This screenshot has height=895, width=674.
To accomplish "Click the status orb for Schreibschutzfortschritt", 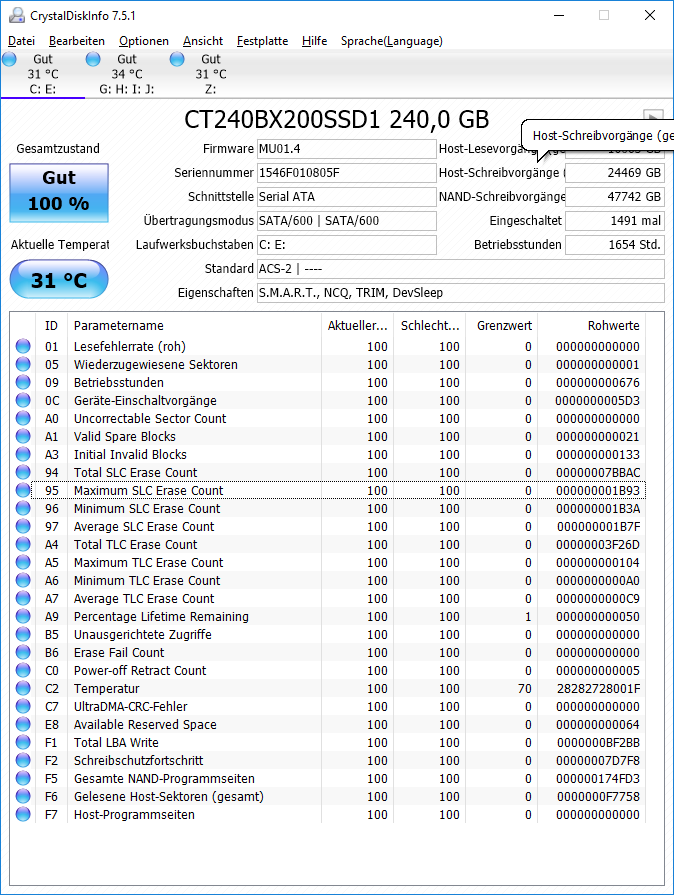I will pos(23,760).
